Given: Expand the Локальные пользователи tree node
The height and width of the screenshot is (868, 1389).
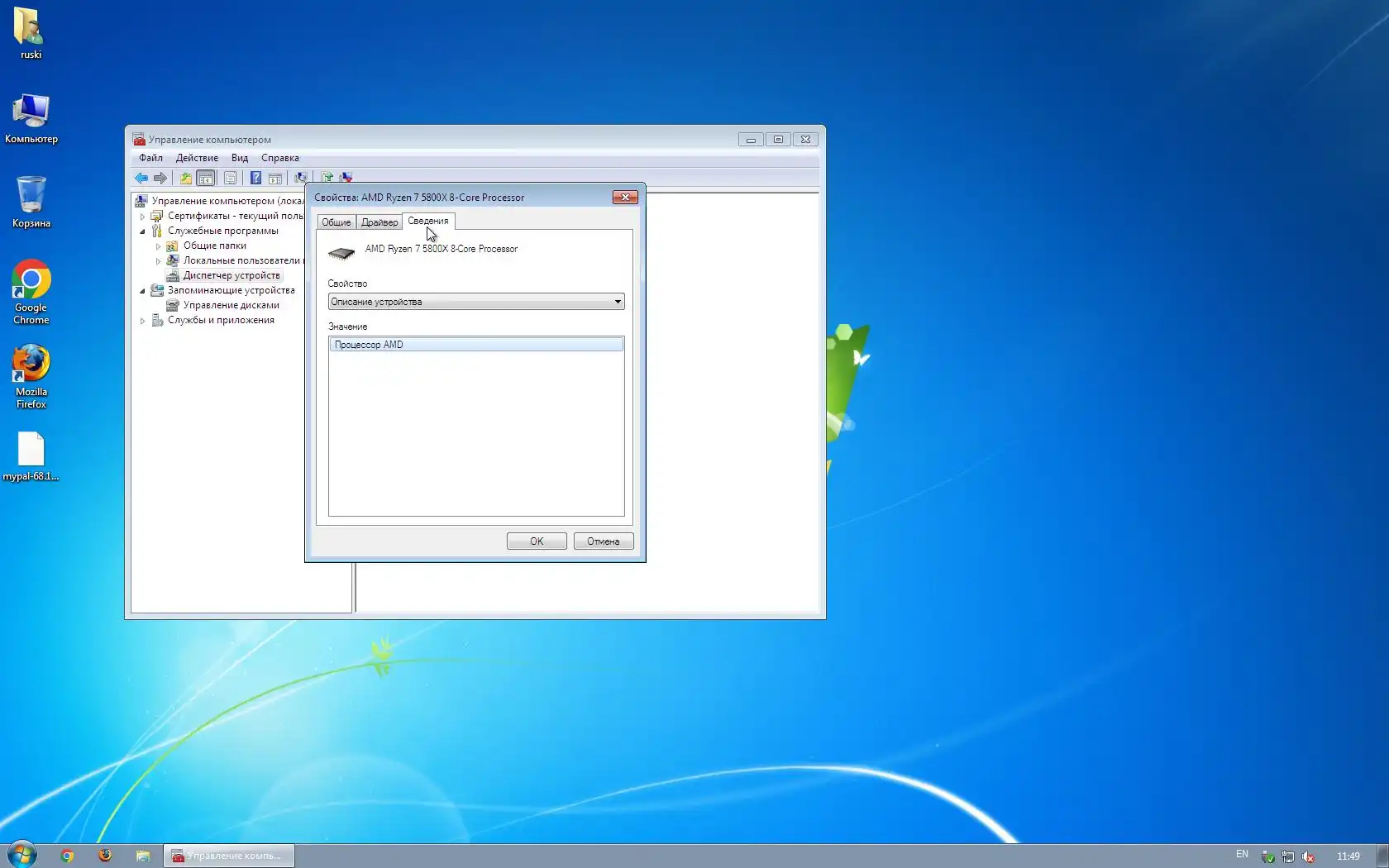Looking at the screenshot, I should click(x=158, y=261).
